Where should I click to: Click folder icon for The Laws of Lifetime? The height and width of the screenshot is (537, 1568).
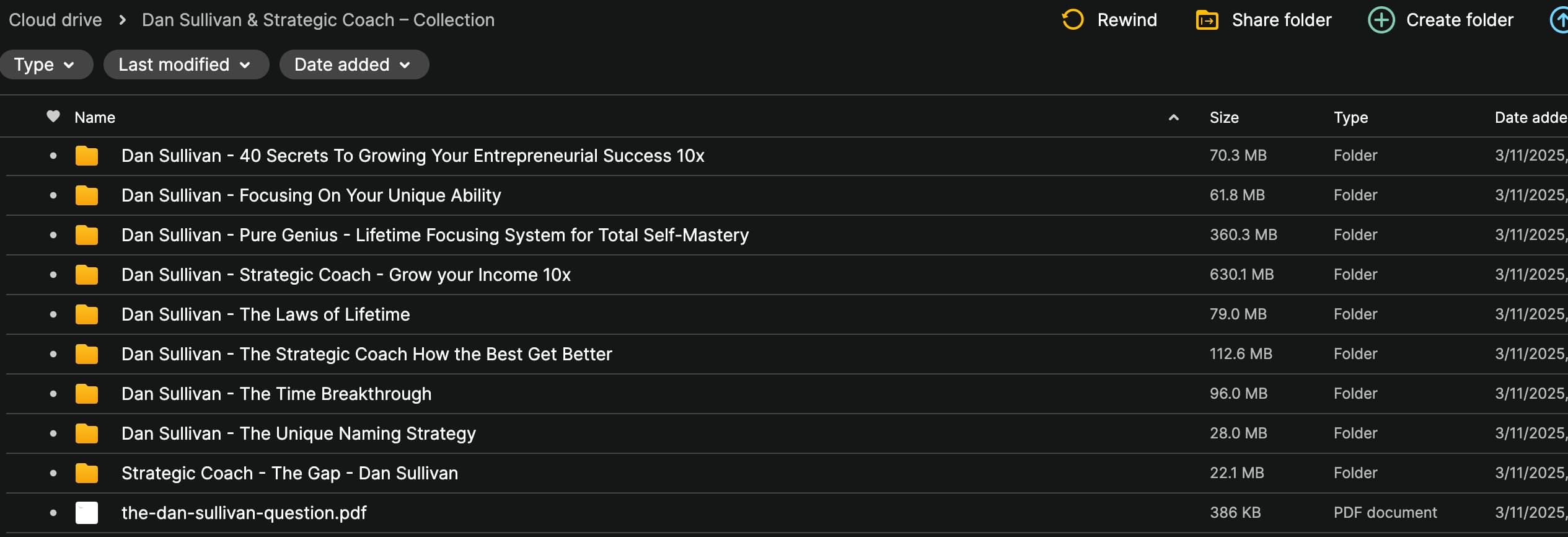point(87,314)
